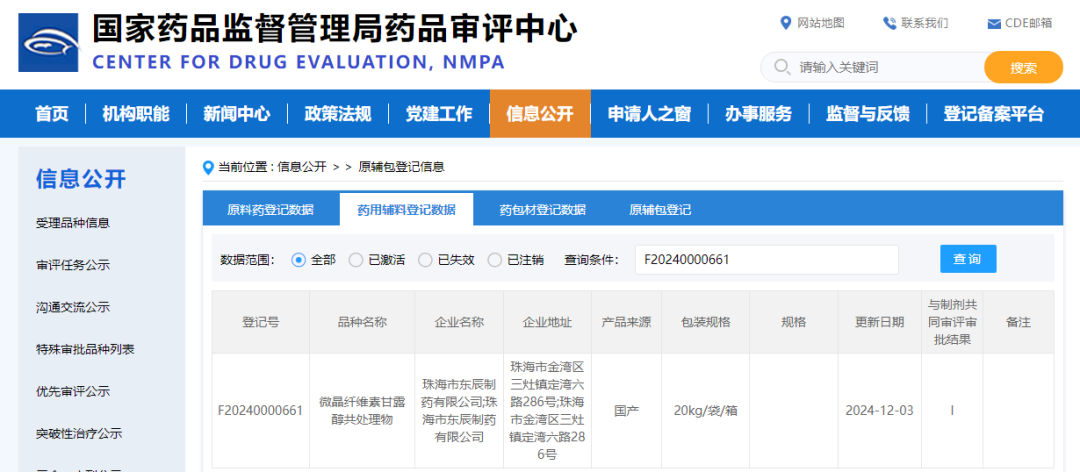Viewport: 1080px width, 472px height.
Task: Click the contact us phone icon
Action: point(889,23)
